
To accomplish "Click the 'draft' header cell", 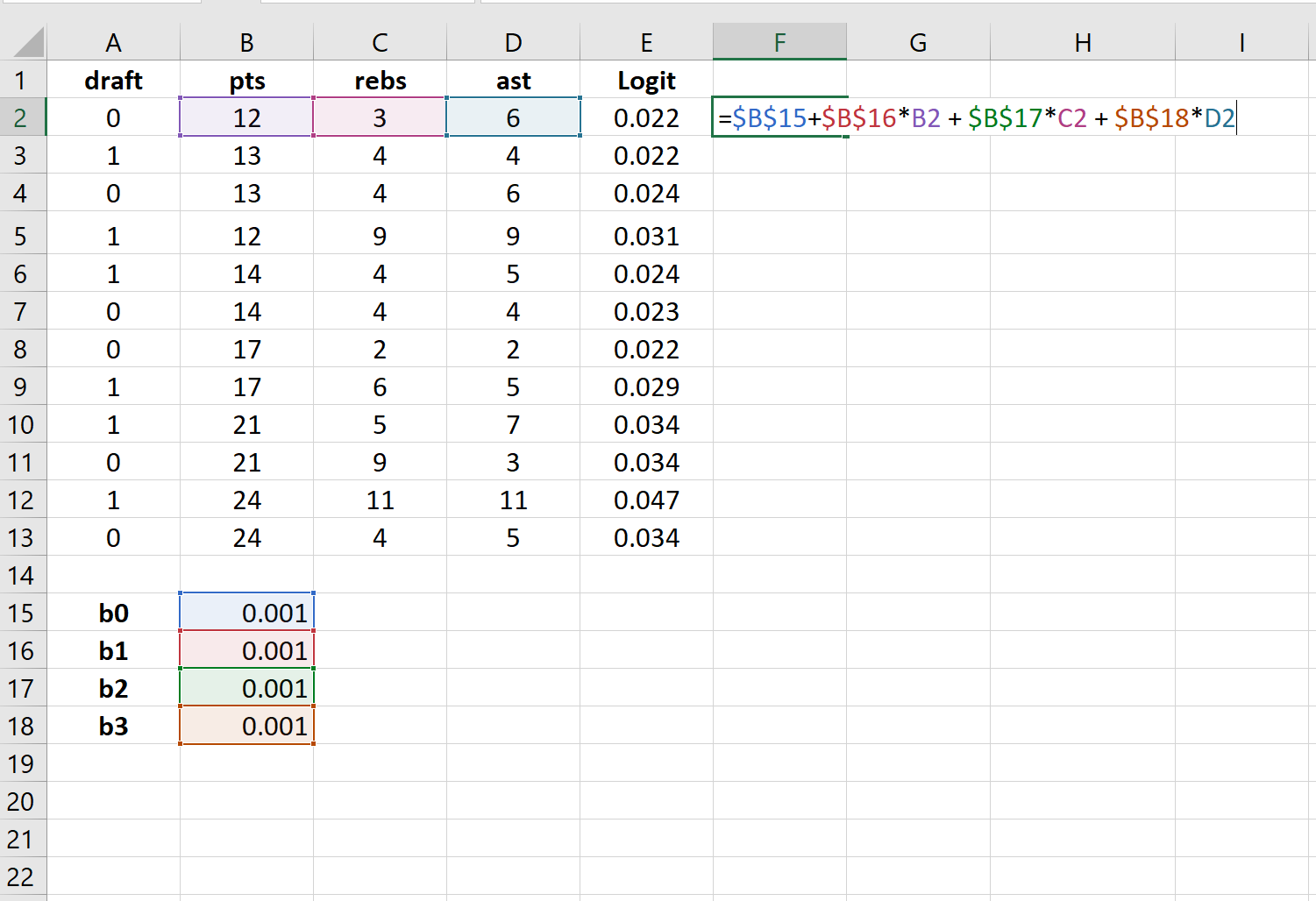I will 113,81.
